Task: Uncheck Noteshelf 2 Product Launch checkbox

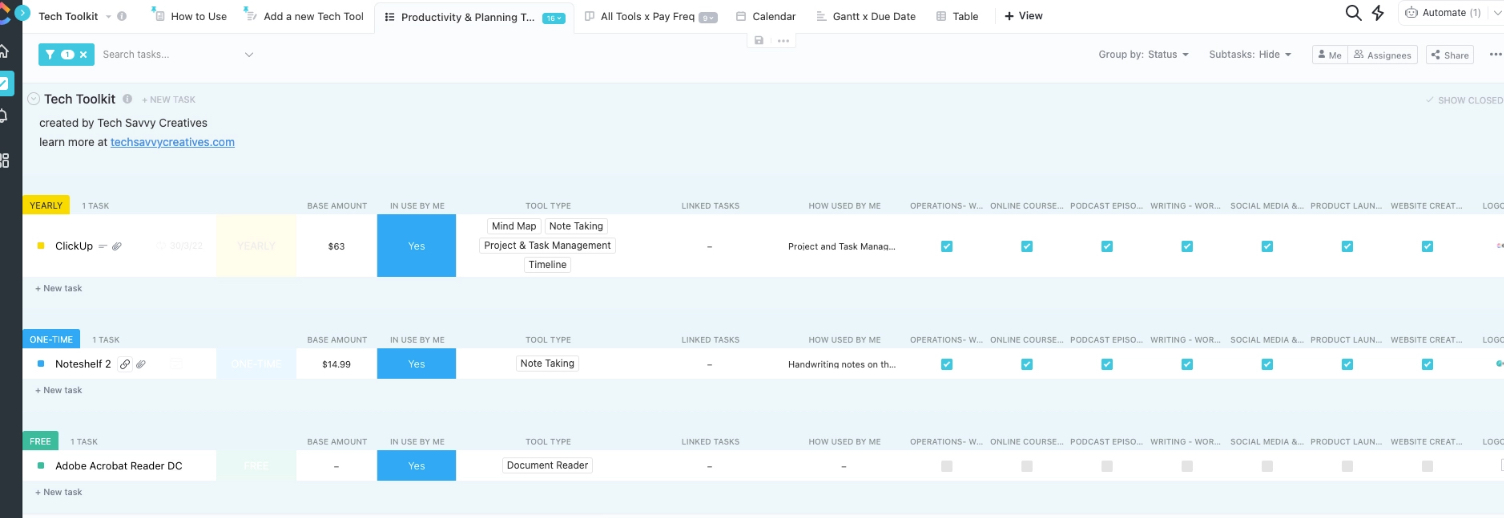Action: point(1347,364)
